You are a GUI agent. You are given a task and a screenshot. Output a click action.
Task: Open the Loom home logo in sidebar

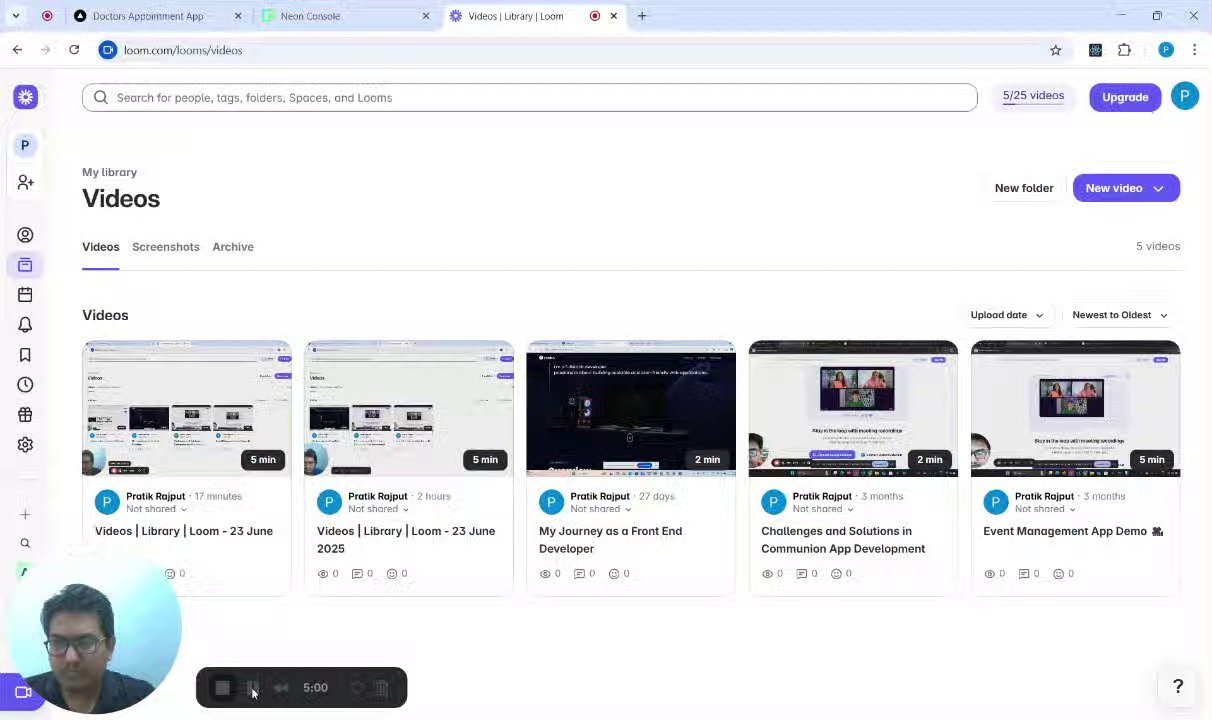26,97
